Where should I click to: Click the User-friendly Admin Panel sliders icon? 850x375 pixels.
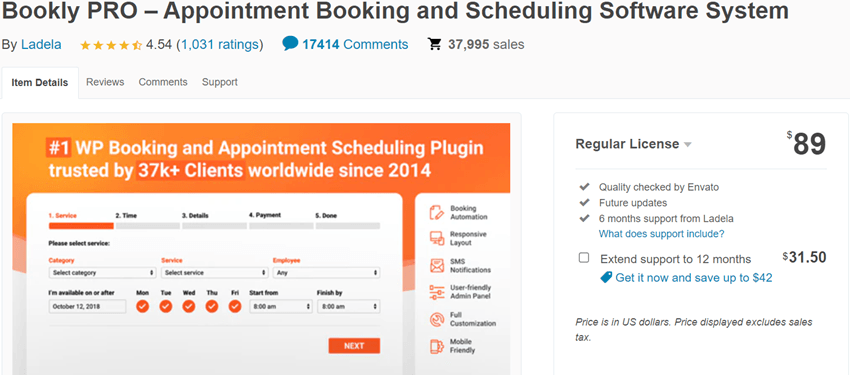click(436, 292)
